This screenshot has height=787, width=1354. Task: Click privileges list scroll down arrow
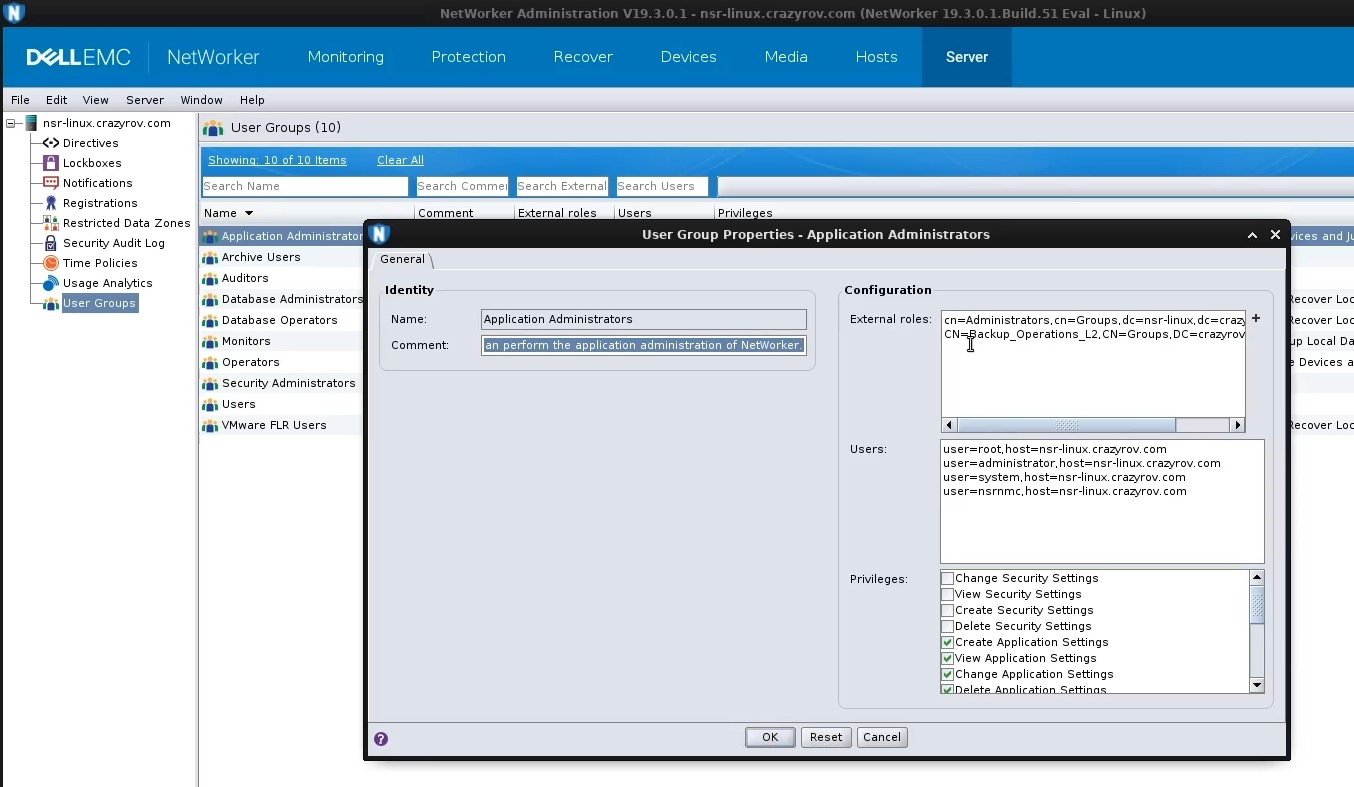point(1257,685)
